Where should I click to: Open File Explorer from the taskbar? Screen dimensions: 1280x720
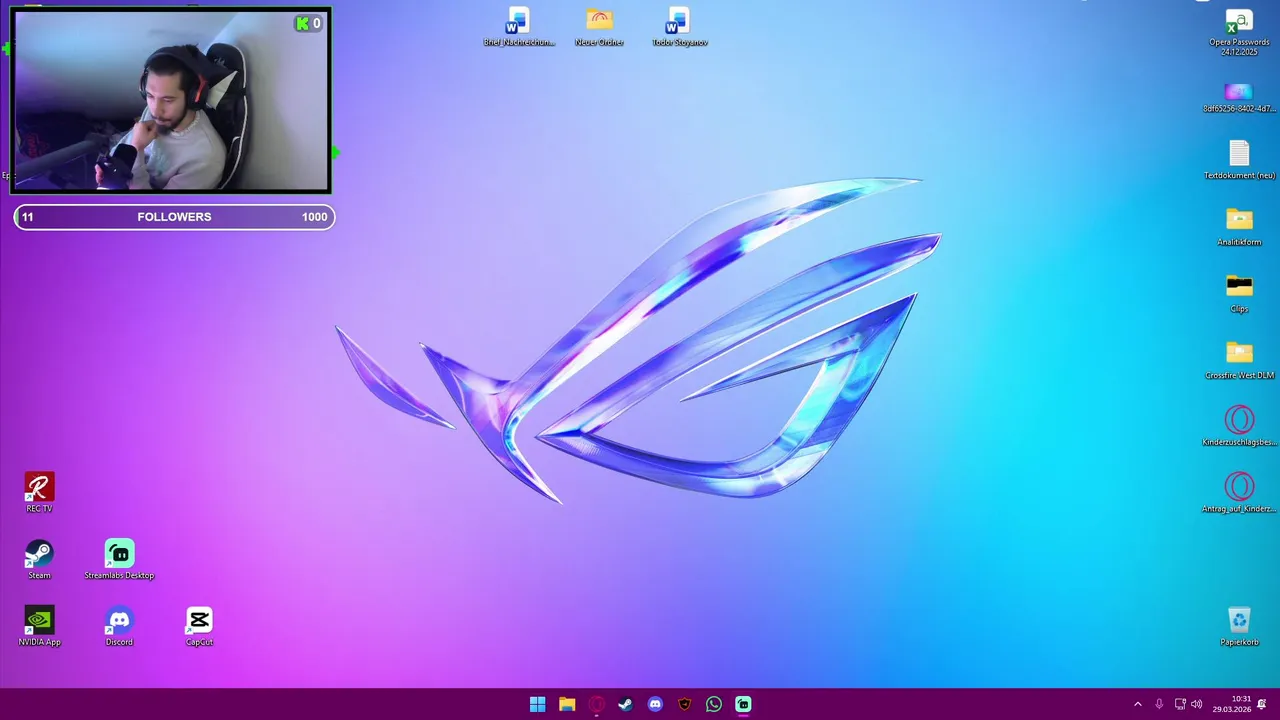tap(567, 704)
